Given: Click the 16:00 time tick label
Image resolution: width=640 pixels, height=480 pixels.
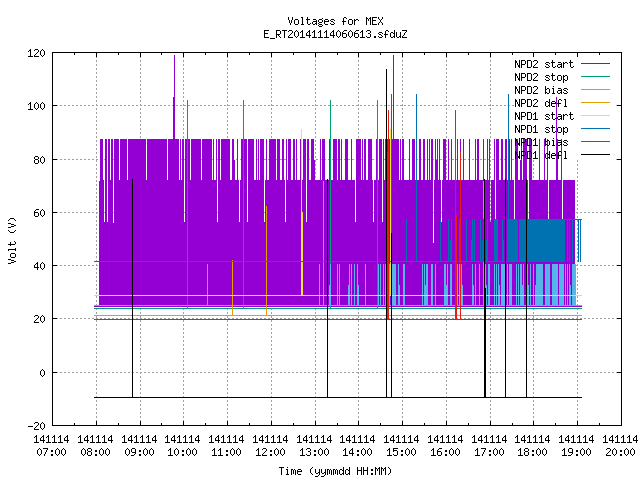Looking at the screenshot, I should pos(445,452).
